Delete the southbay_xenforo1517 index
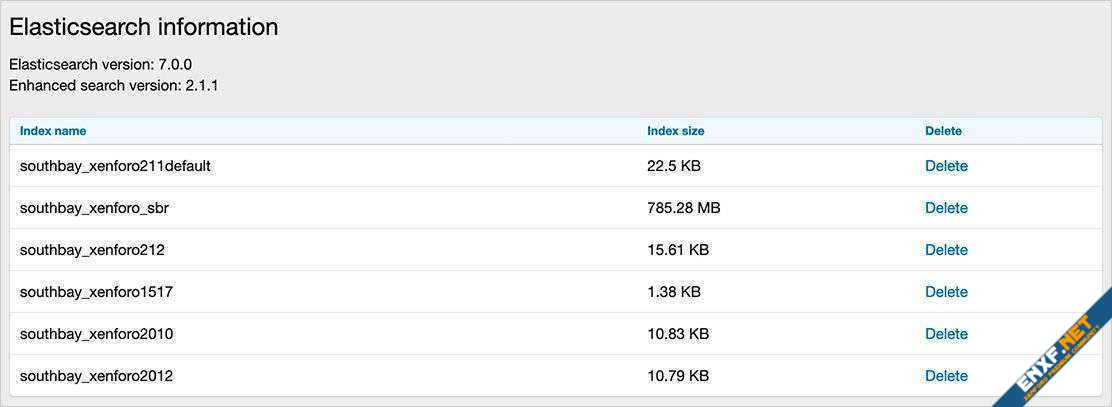Screen dimensions: 1112x407 tap(946, 292)
